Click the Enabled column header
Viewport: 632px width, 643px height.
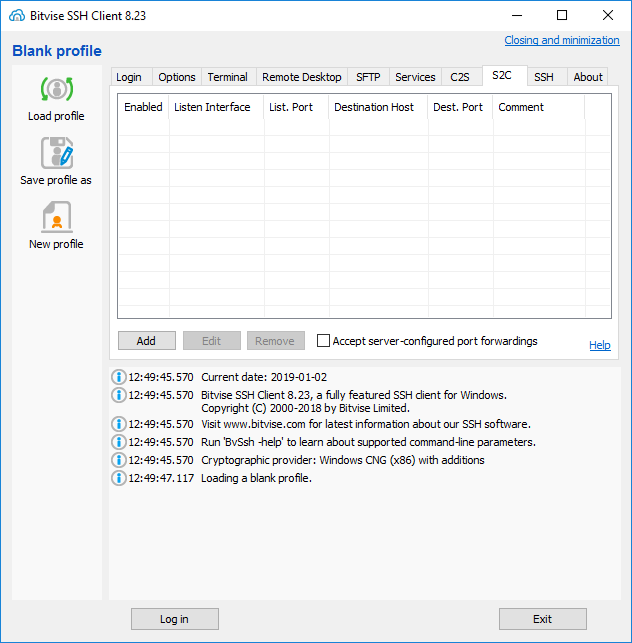[143, 107]
